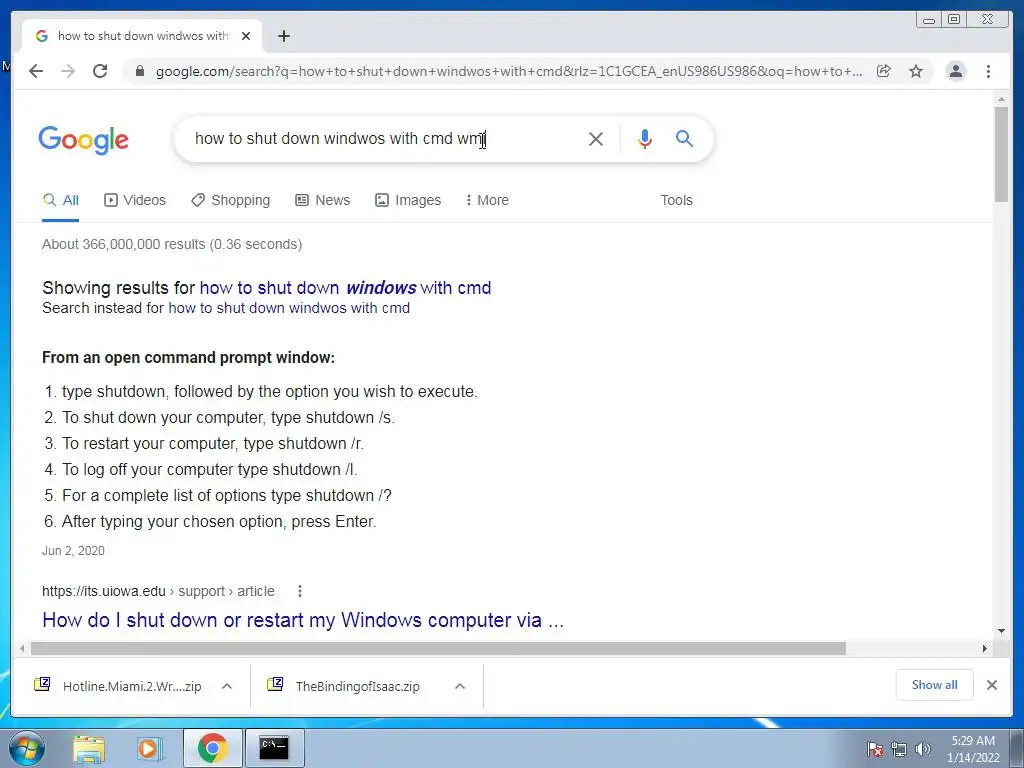1024x768 pixels.
Task: Go back to the previous page
Action: [36, 71]
